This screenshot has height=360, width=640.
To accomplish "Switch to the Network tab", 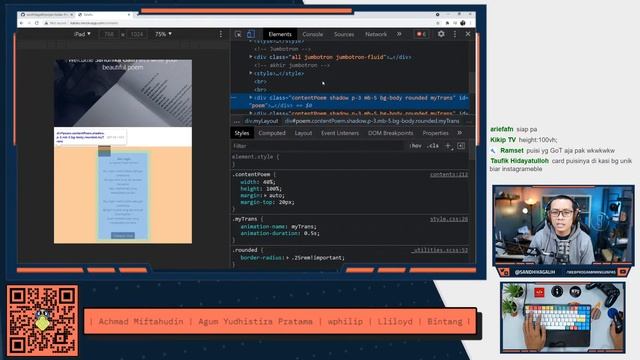I will pos(376,34).
